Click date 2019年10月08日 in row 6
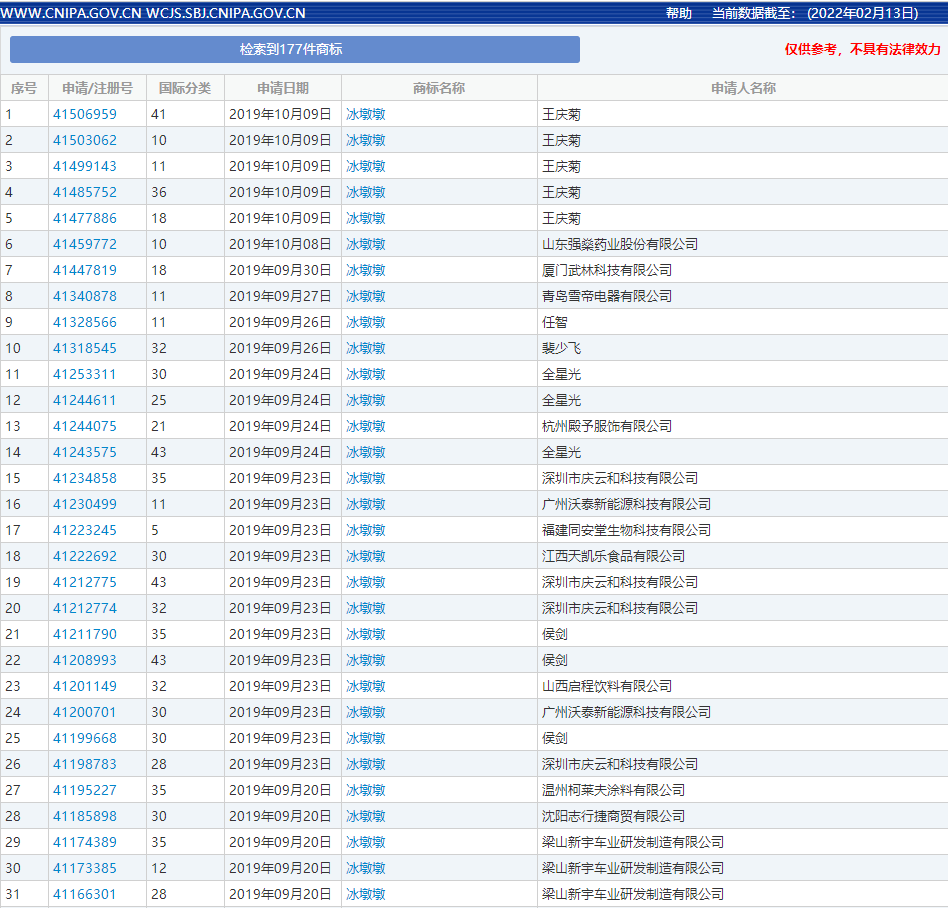The image size is (948, 908). point(280,244)
